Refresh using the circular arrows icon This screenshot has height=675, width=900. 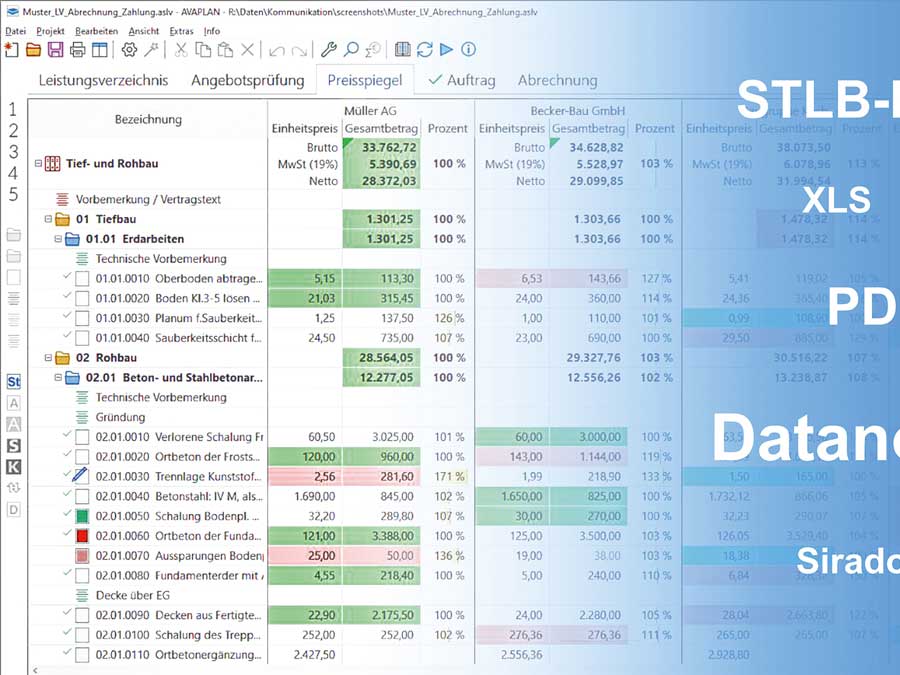point(425,50)
